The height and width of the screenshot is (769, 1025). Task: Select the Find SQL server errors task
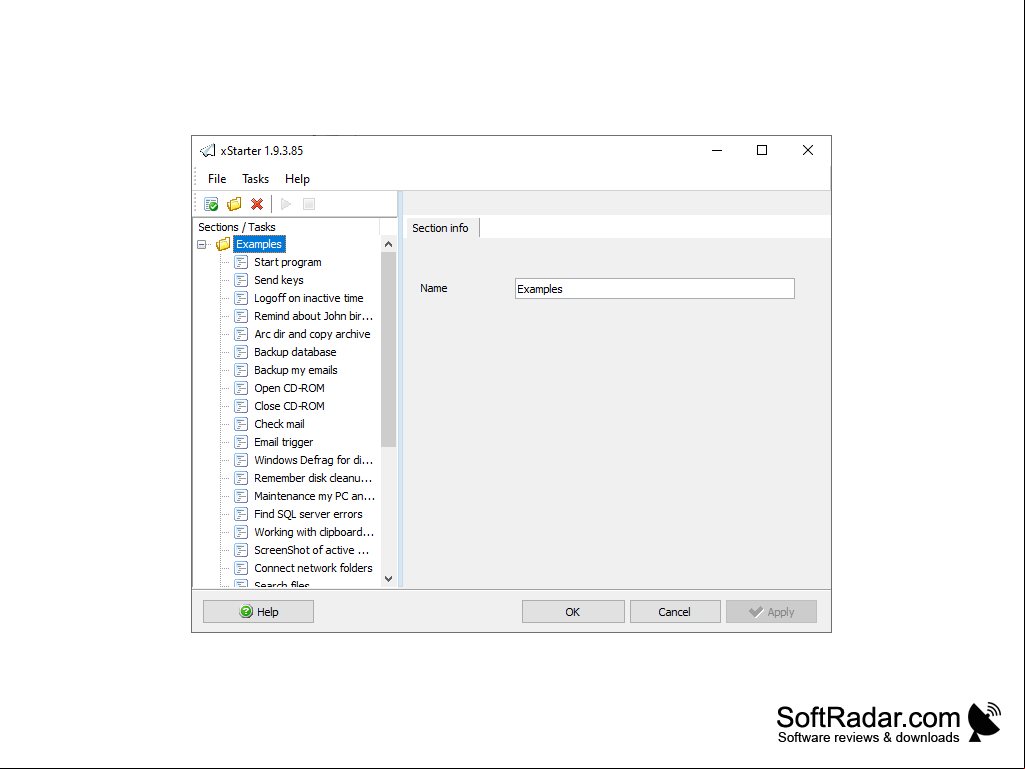(308, 514)
